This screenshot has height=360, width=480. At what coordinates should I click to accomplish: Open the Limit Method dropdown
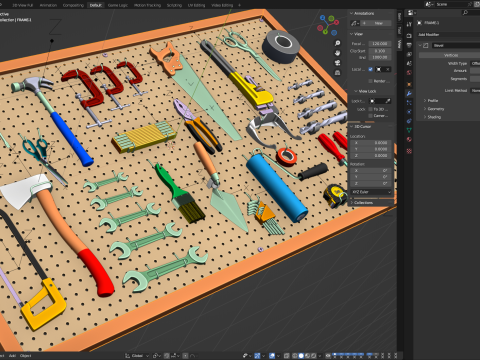[475, 91]
